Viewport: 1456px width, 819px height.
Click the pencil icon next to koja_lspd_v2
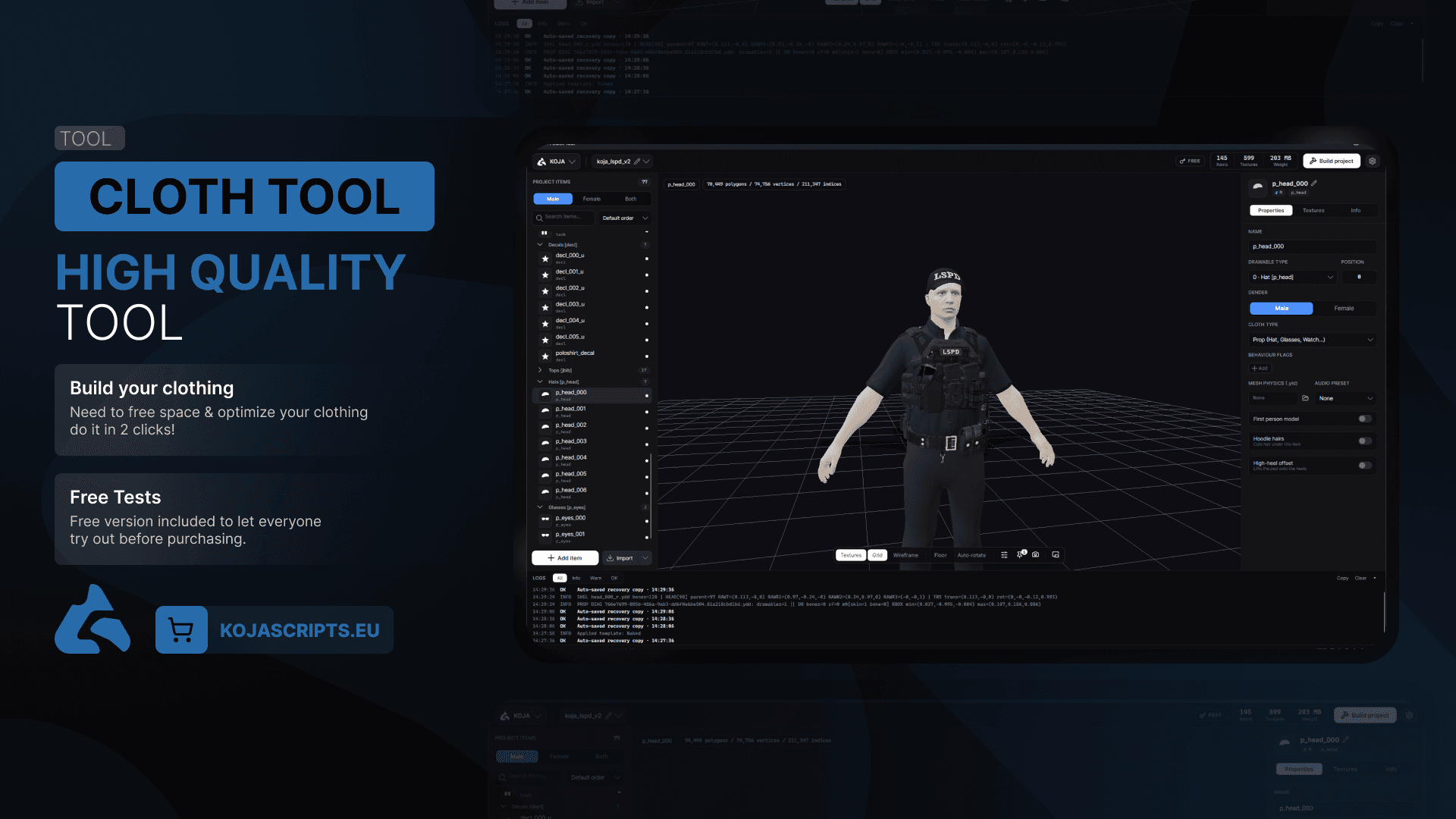(x=637, y=162)
